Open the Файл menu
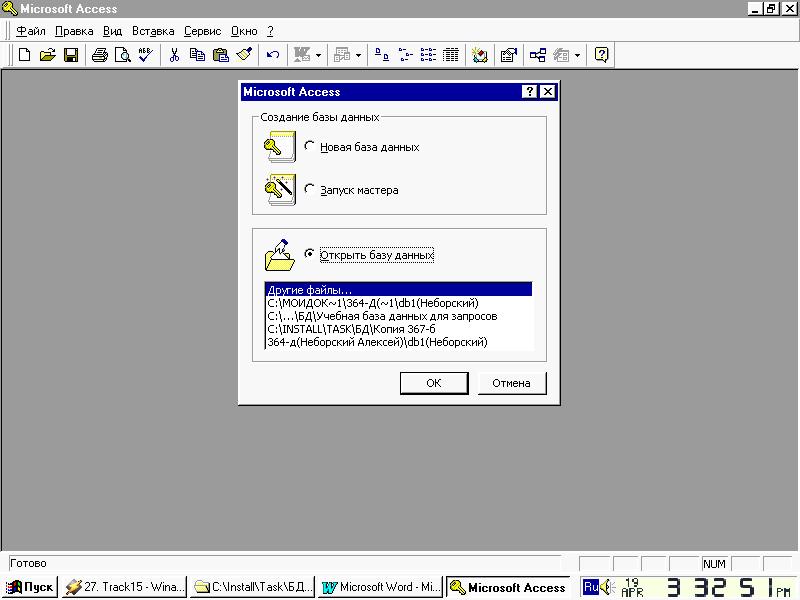The image size is (800, 600). pyautogui.click(x=31, y=31)
